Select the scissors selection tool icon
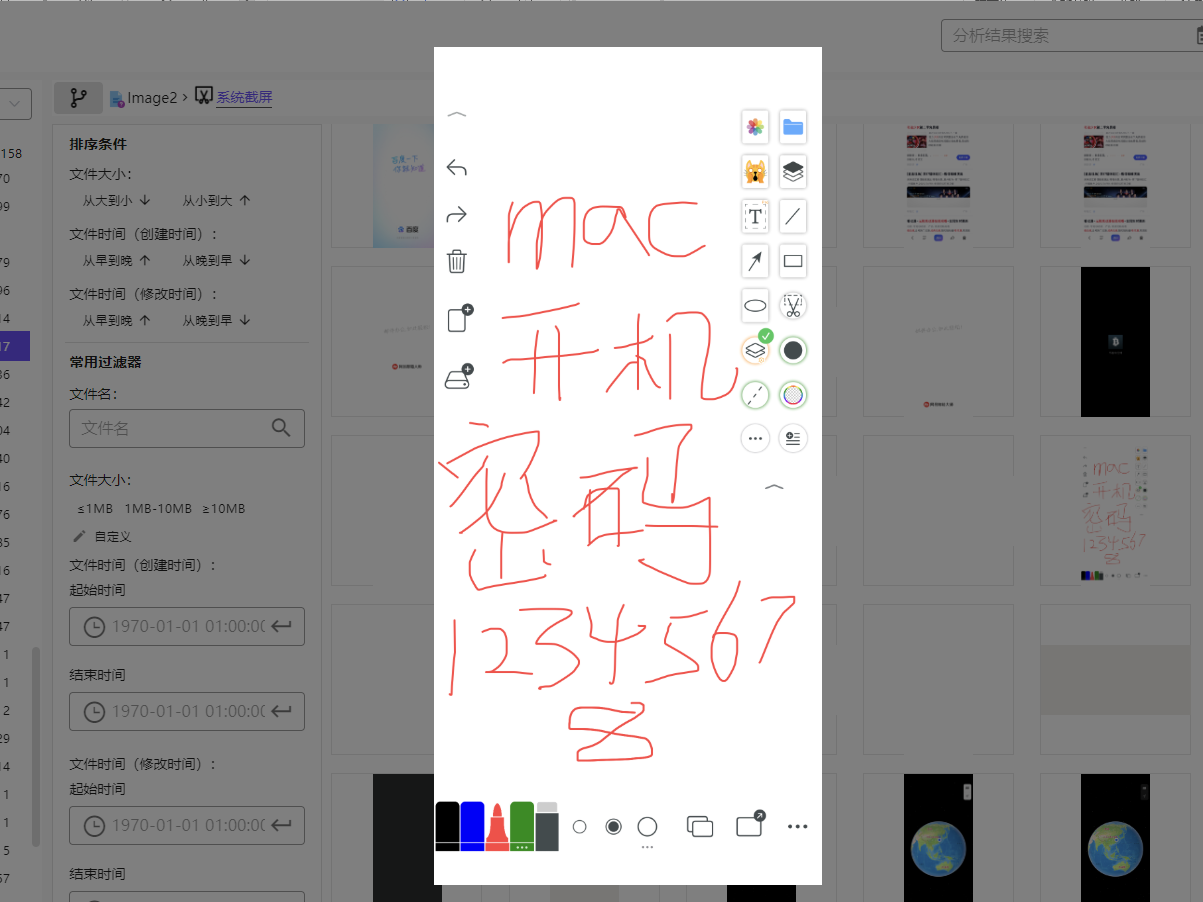Screen dimensions: 1203x902 pyautogui.click(x=793, y=306)
